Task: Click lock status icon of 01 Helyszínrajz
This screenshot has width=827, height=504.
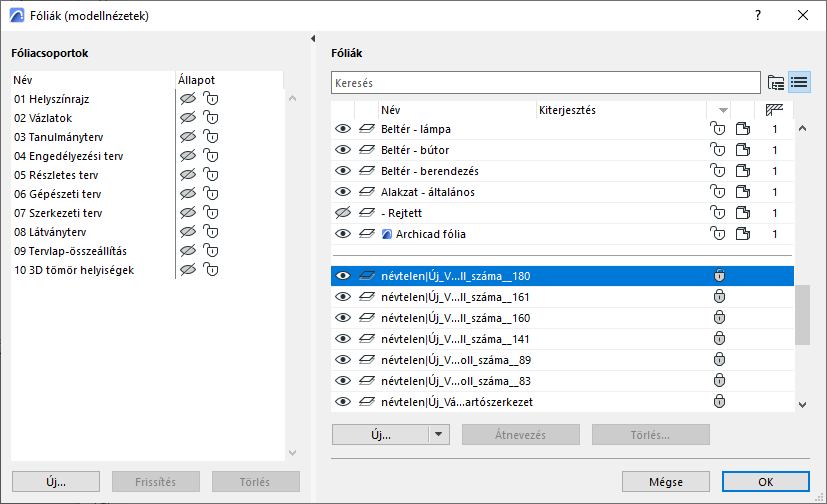Action: 211,99
